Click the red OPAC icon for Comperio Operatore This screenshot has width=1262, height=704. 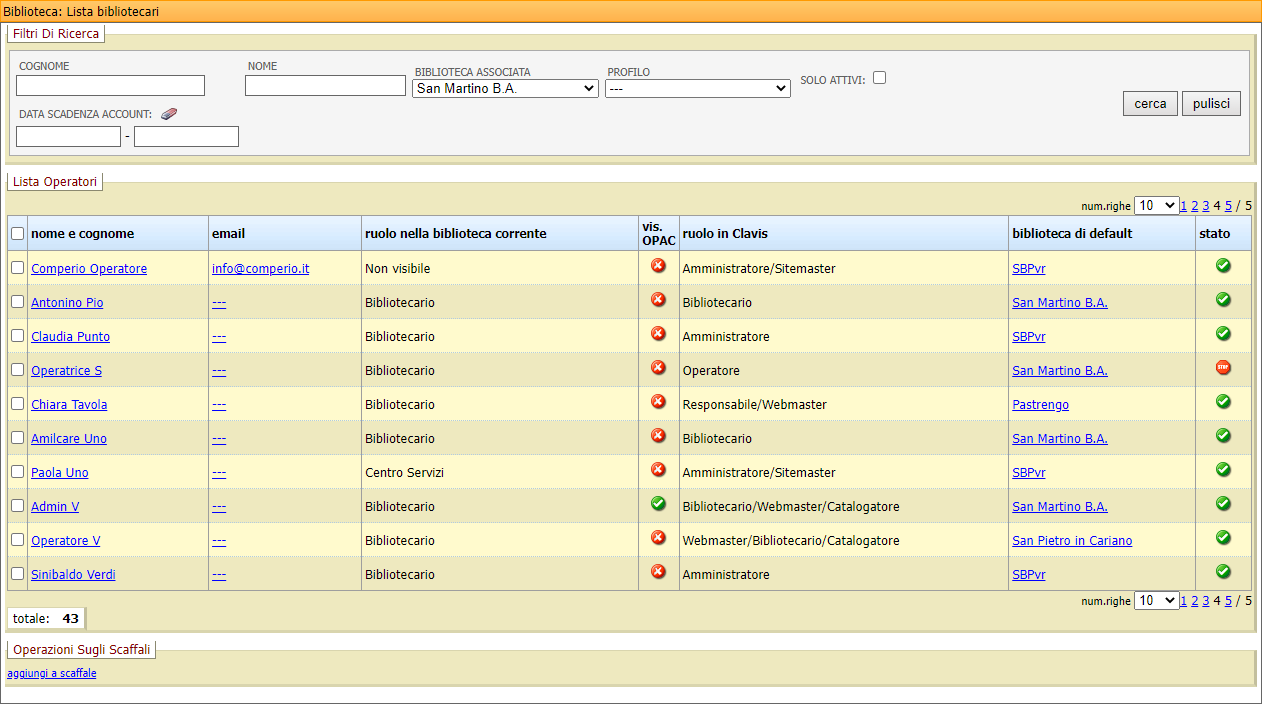(x=658, y=266)
